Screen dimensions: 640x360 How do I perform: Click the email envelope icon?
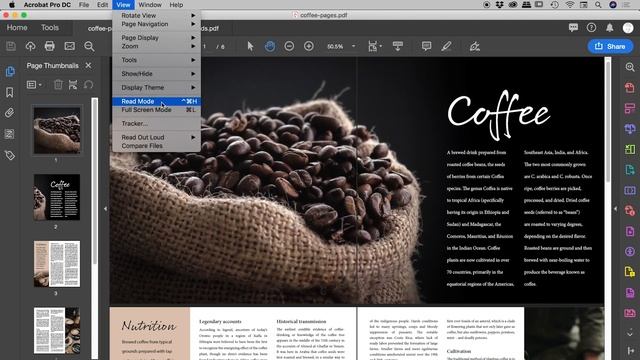69,46
